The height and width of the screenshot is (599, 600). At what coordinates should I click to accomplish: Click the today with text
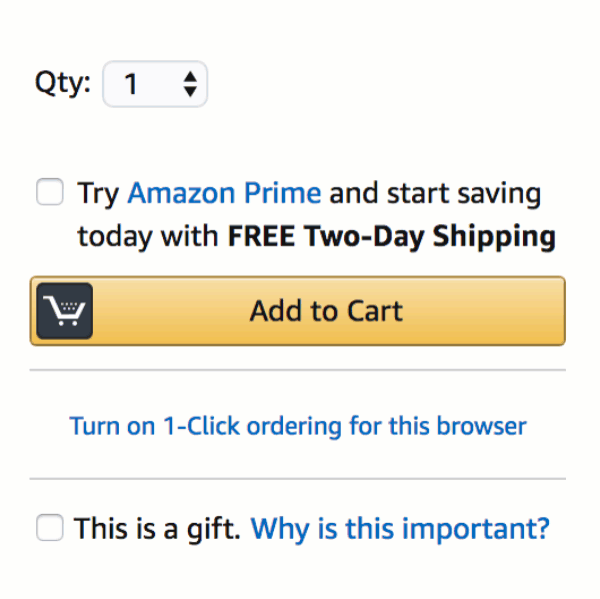(148, 237)
